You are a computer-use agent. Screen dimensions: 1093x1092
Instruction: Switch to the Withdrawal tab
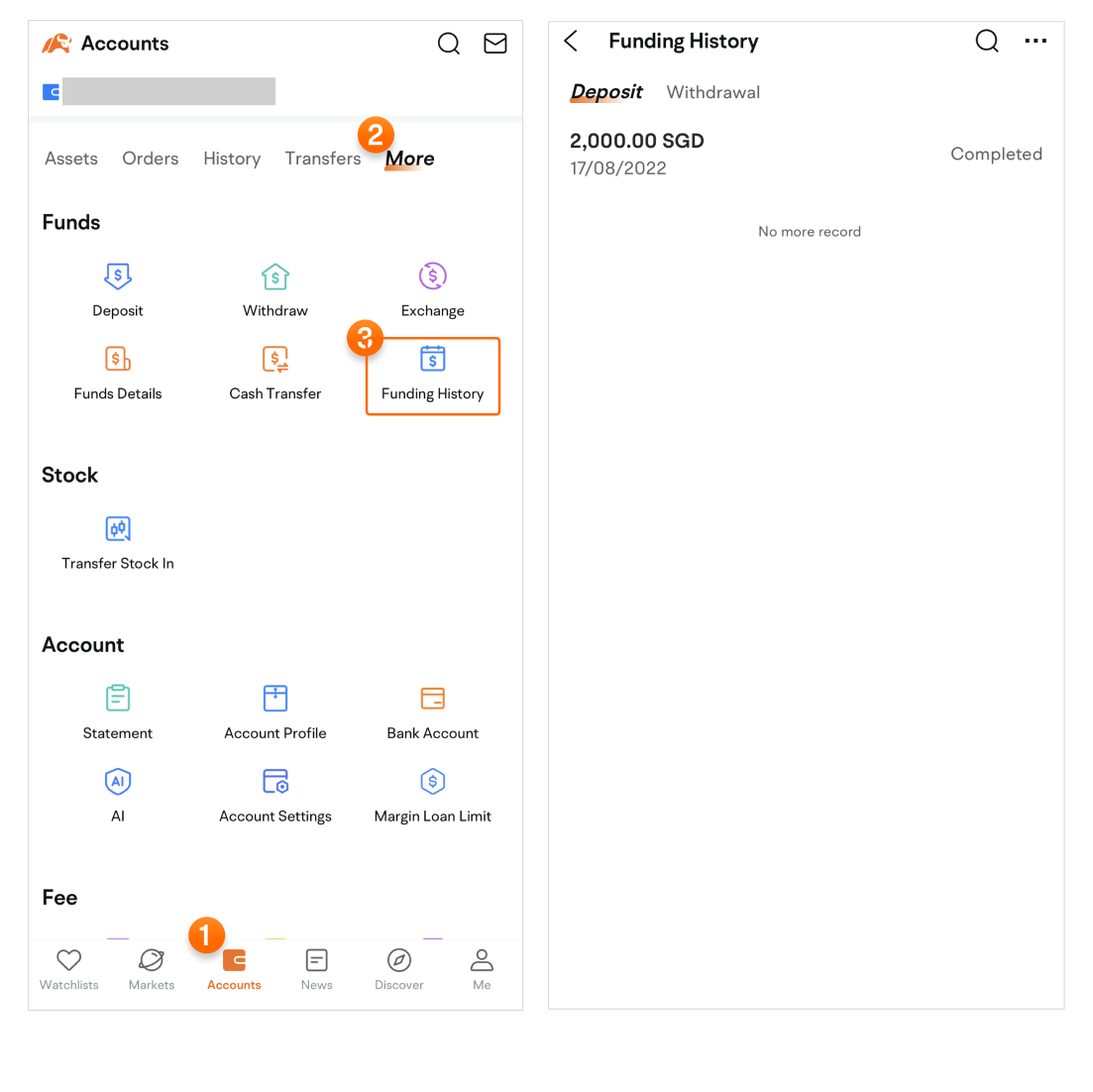(x=713, y=92)
